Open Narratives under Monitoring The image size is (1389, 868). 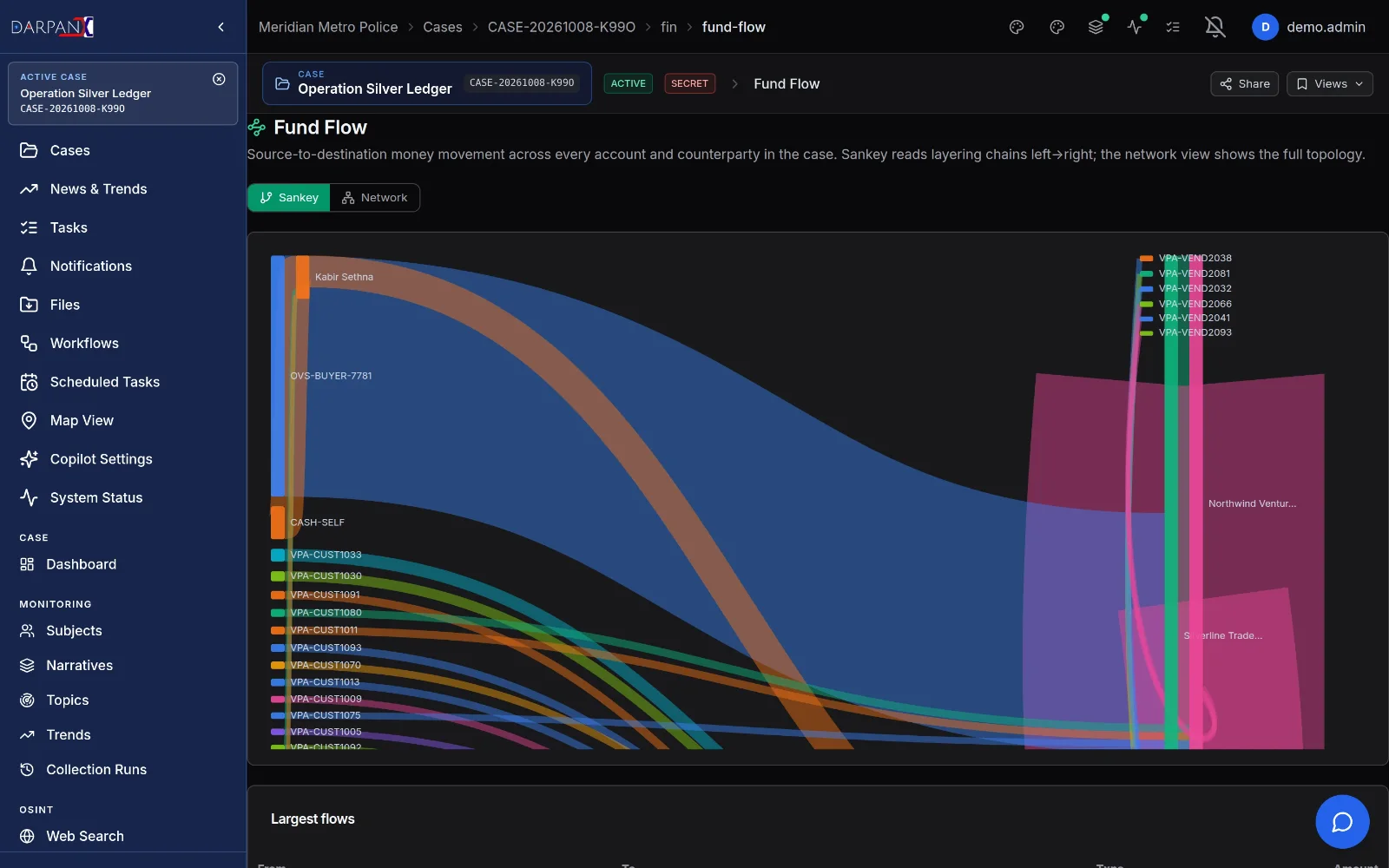(123, 665)
